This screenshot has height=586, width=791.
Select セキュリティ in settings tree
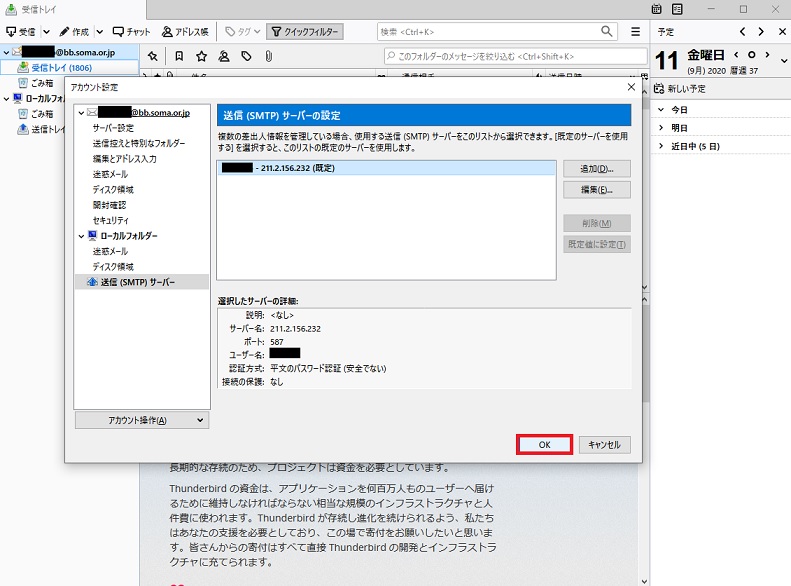(110, 220)
